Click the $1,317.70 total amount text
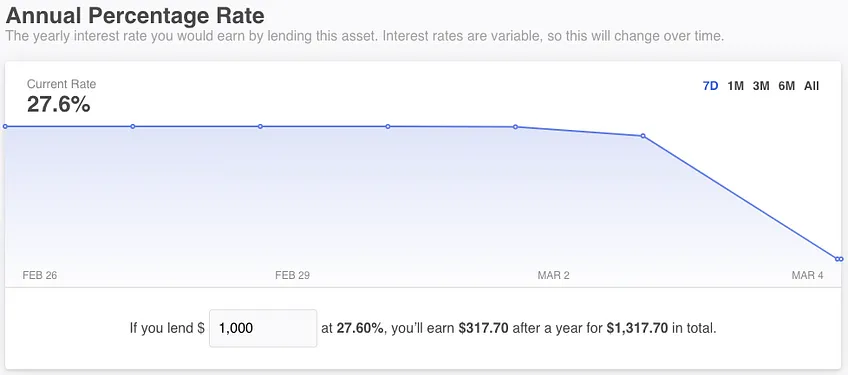 [x=637, y=328]
